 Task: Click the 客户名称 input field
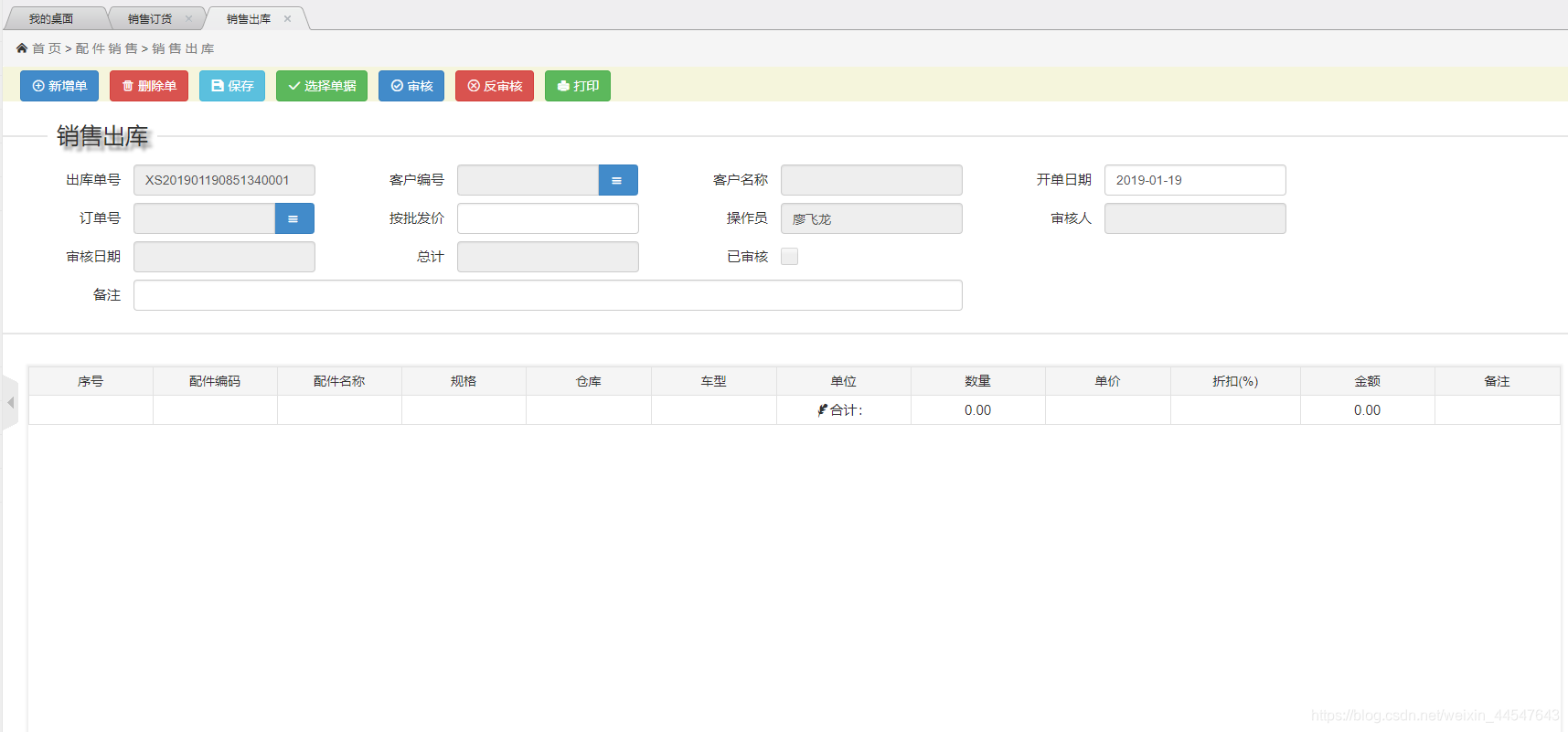tap(871, 180)
